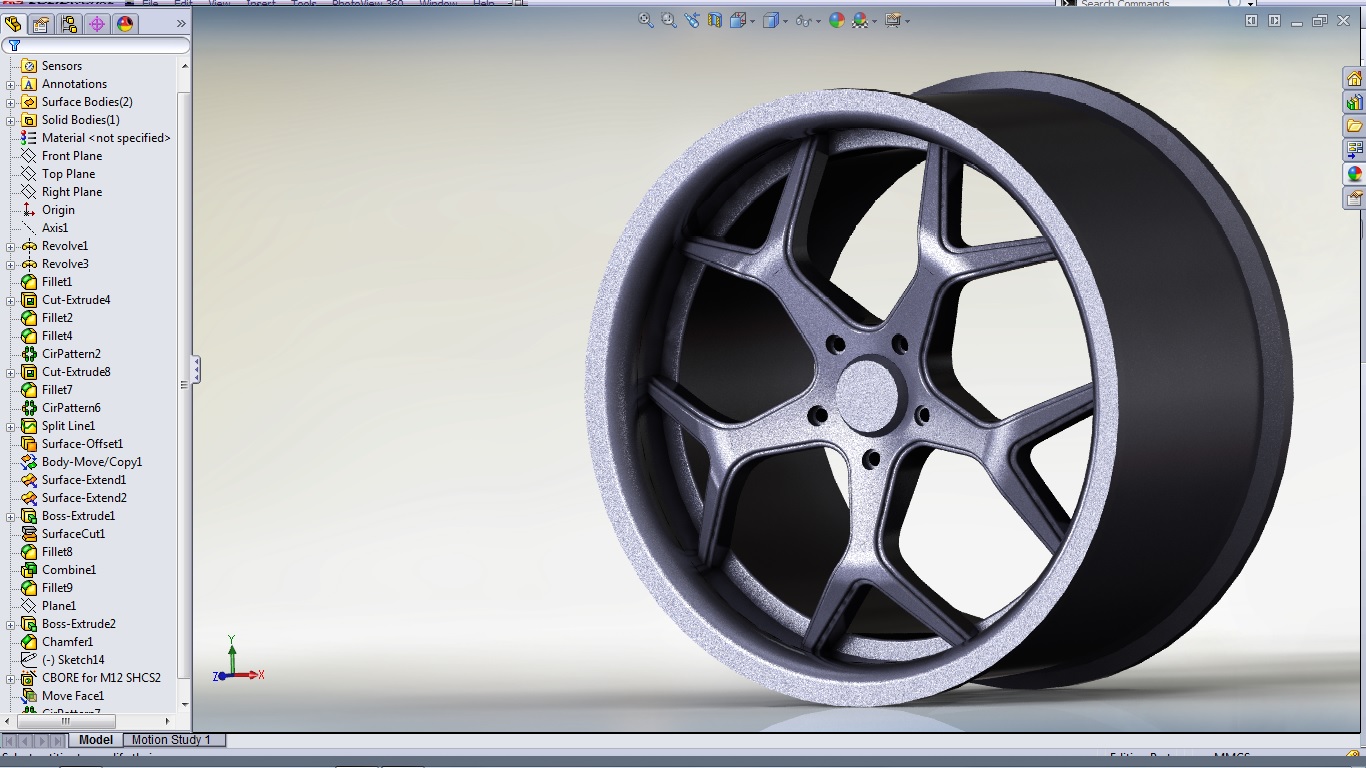Screen dimensions: 1366x768
Task: Open the View Orientation dropdown arrow
Action: 752,21
